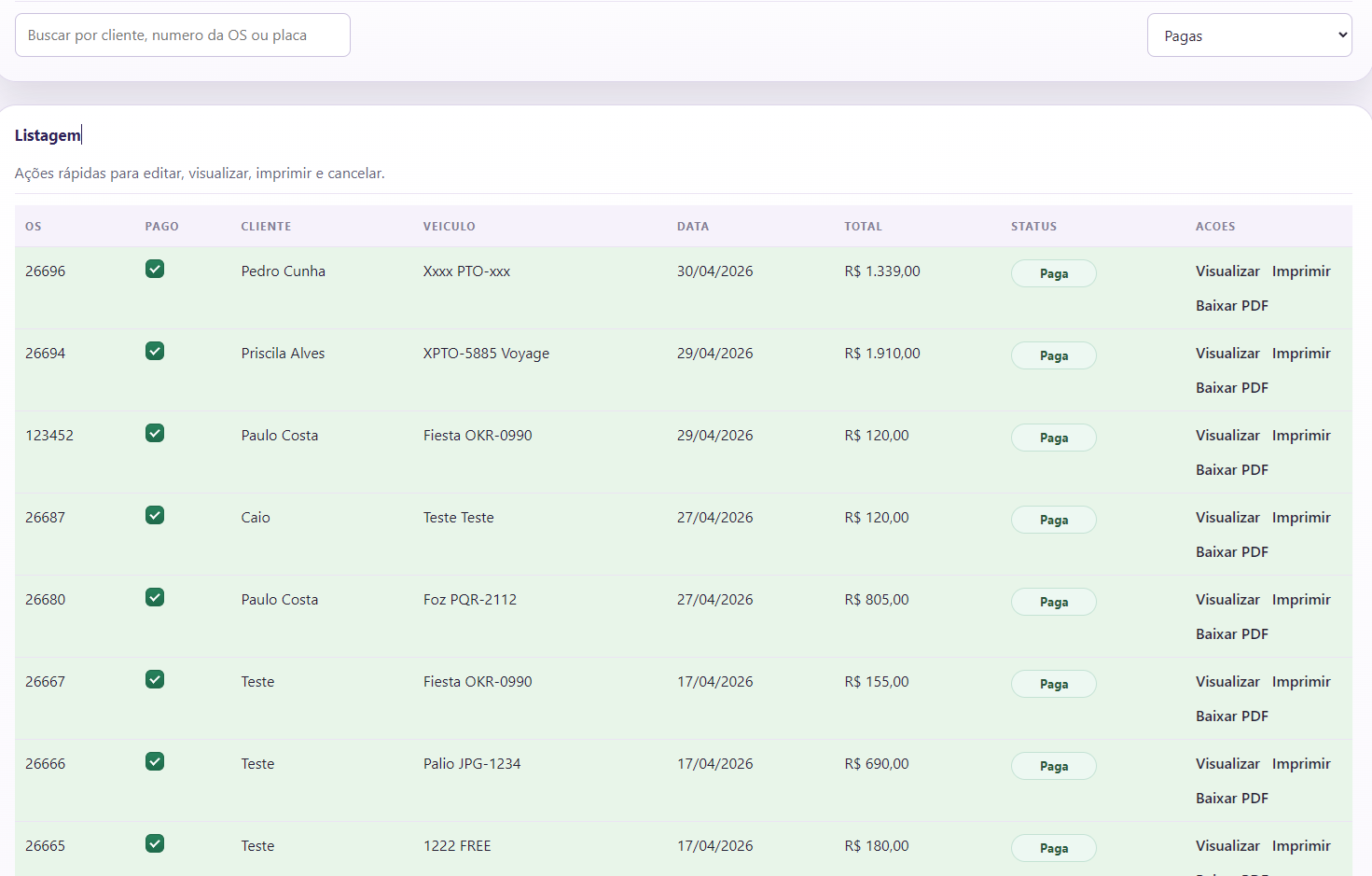
Task: Click the STATUS column header
Action: (1034, 227)
